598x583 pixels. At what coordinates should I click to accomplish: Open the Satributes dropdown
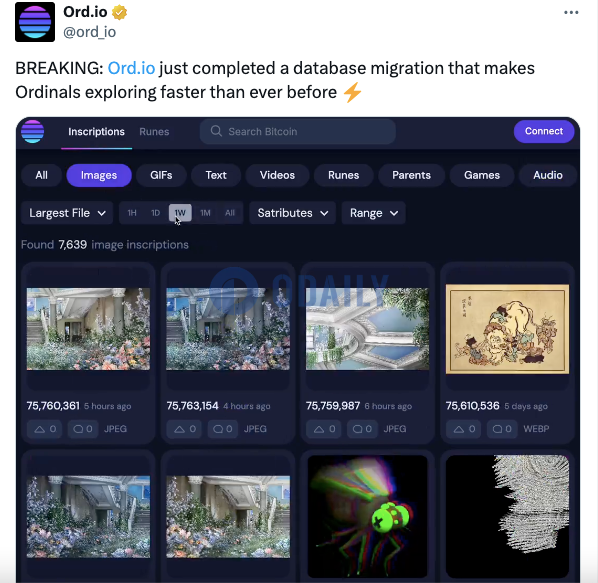click(293, 213)
